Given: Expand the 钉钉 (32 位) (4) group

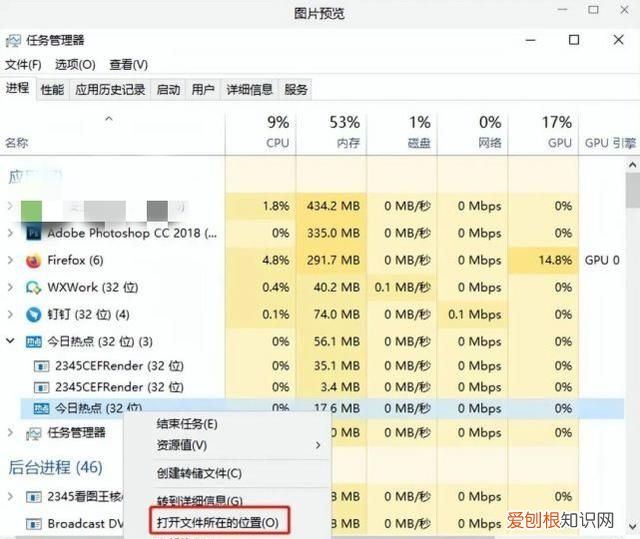Looking at the screenshot, I should (x=10, y=315).
